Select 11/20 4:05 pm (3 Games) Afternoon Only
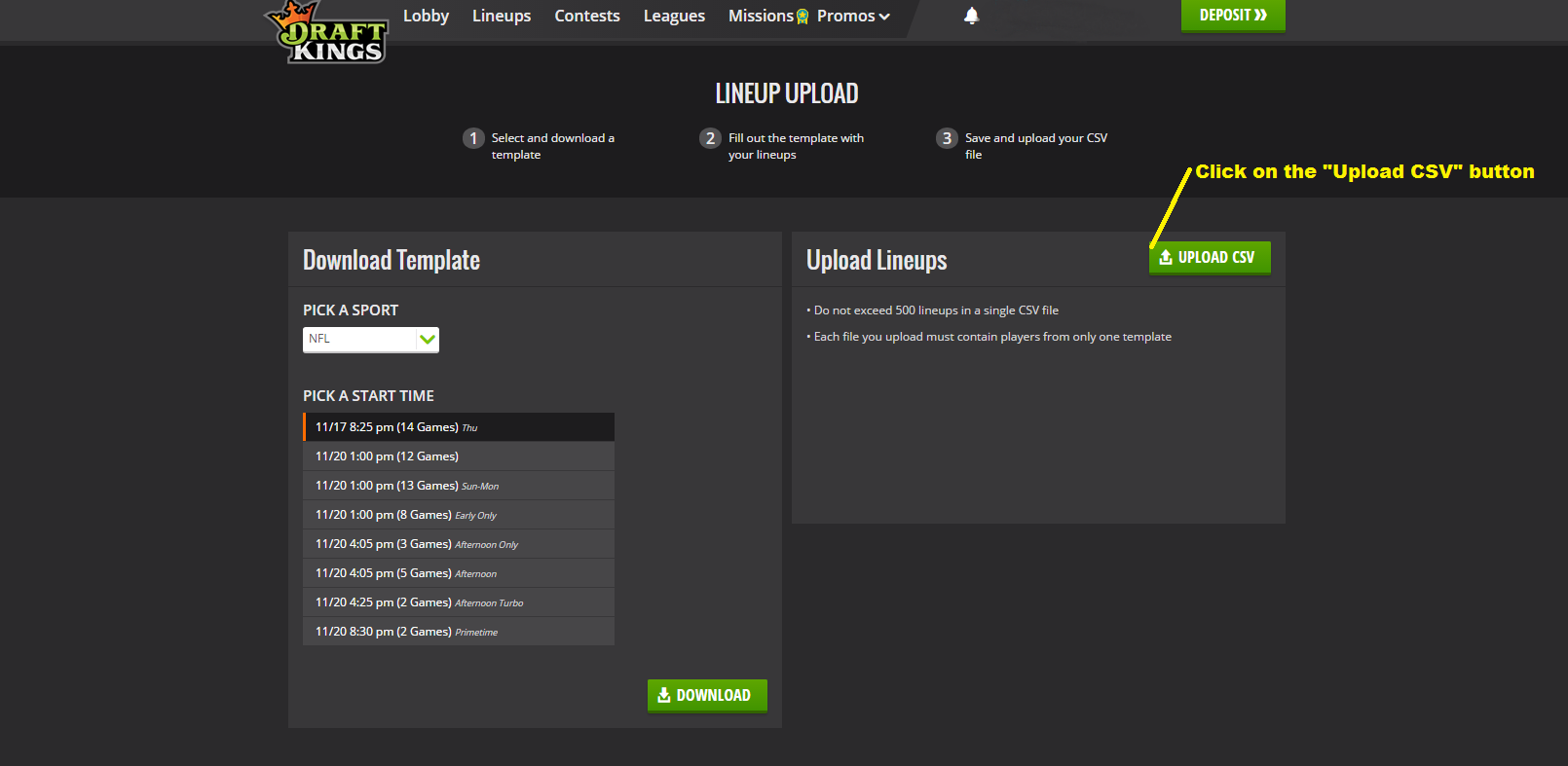This screenshot has height=766, width=1568. click(x=459, y=544)
